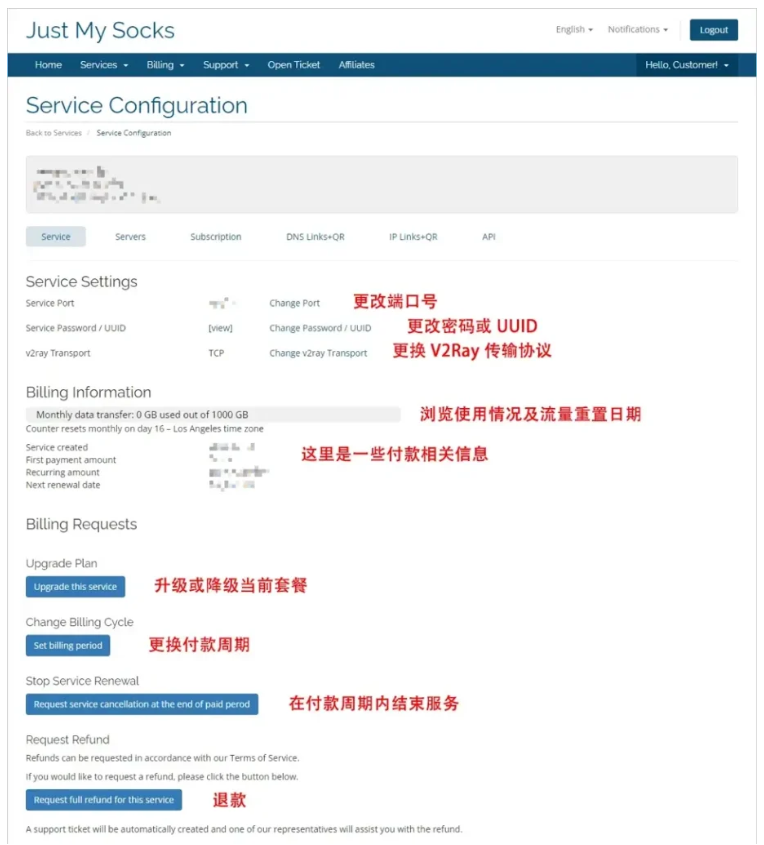Click the Terms of Service refund sentence
This screenshot has height=845, width=764.
162,758
